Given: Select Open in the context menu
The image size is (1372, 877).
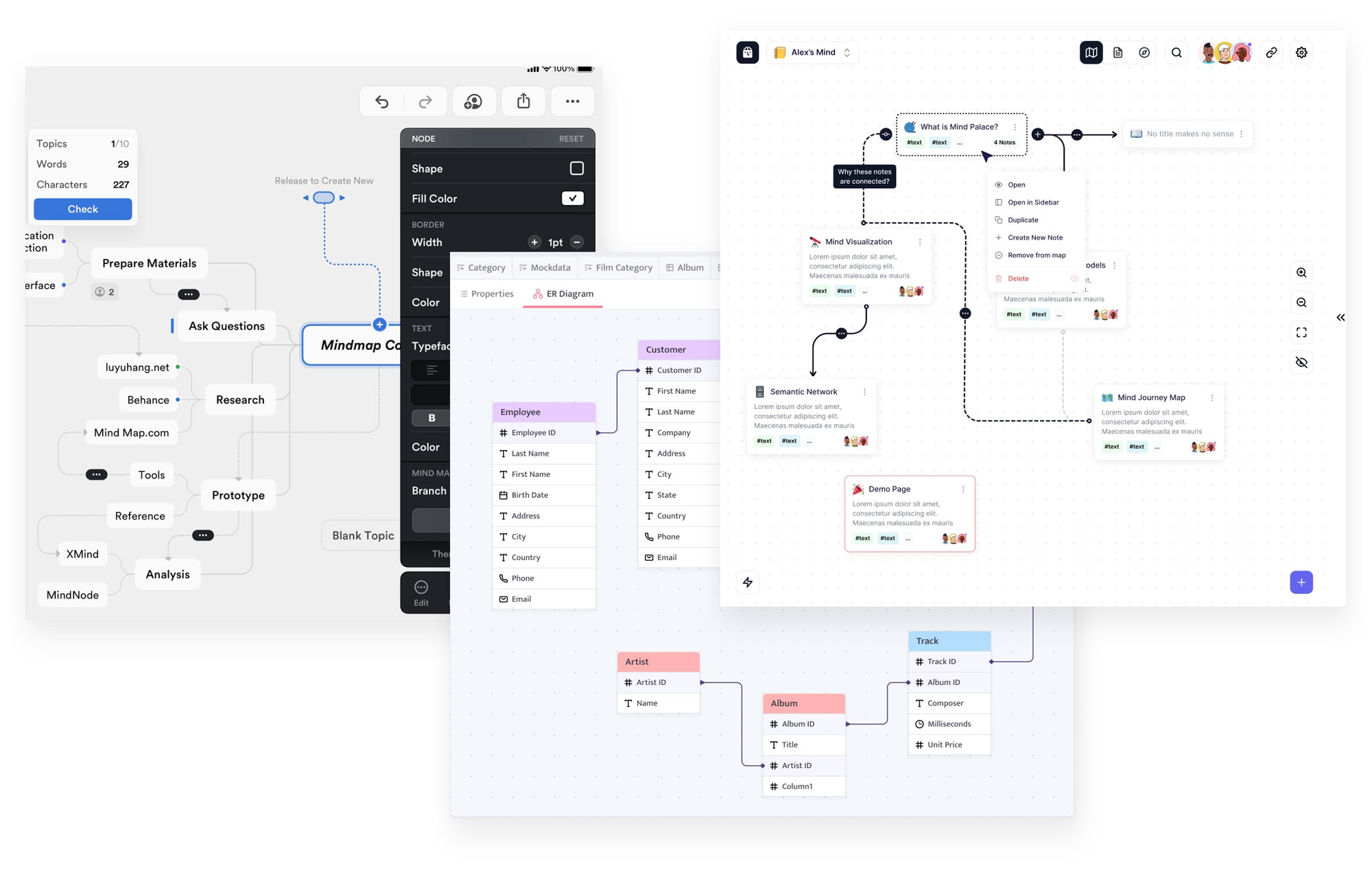Looking at the screenshot, I should (x=1036, y=185).
